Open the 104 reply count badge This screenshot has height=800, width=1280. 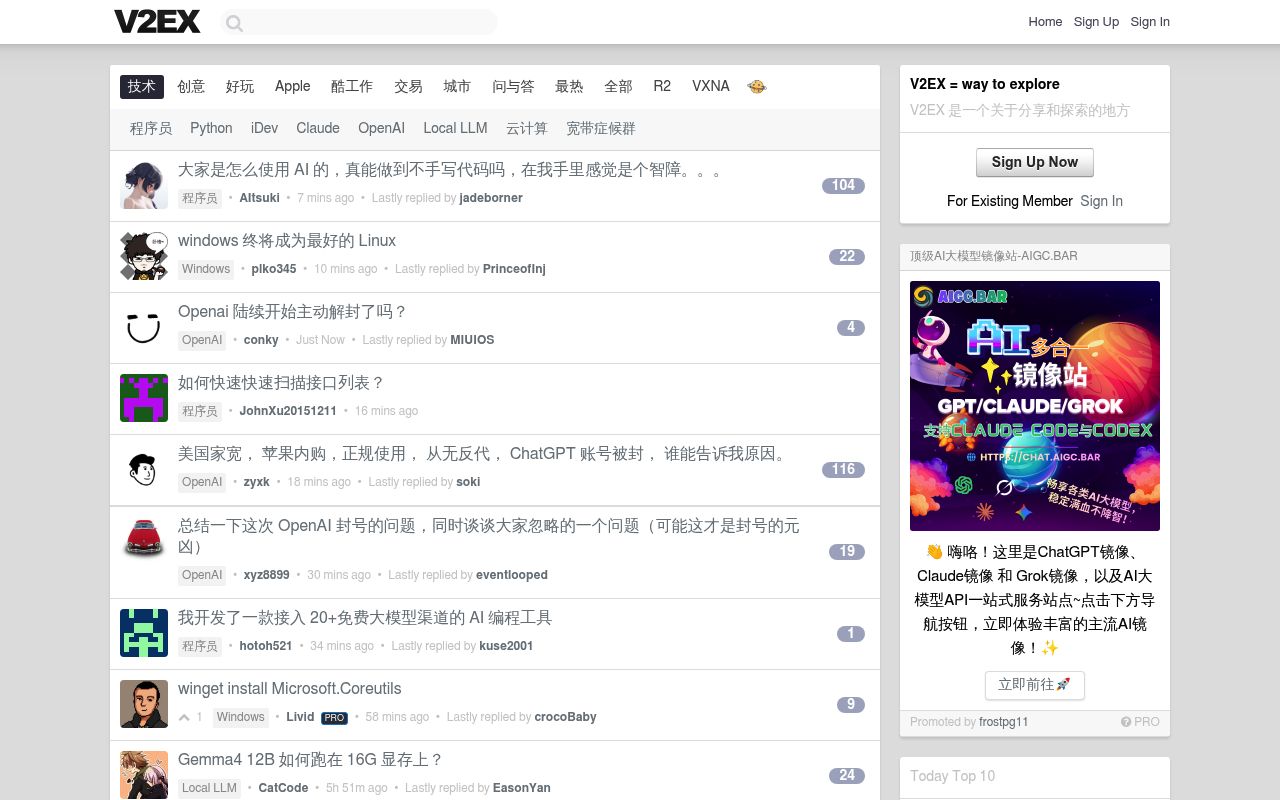[843, 185]
